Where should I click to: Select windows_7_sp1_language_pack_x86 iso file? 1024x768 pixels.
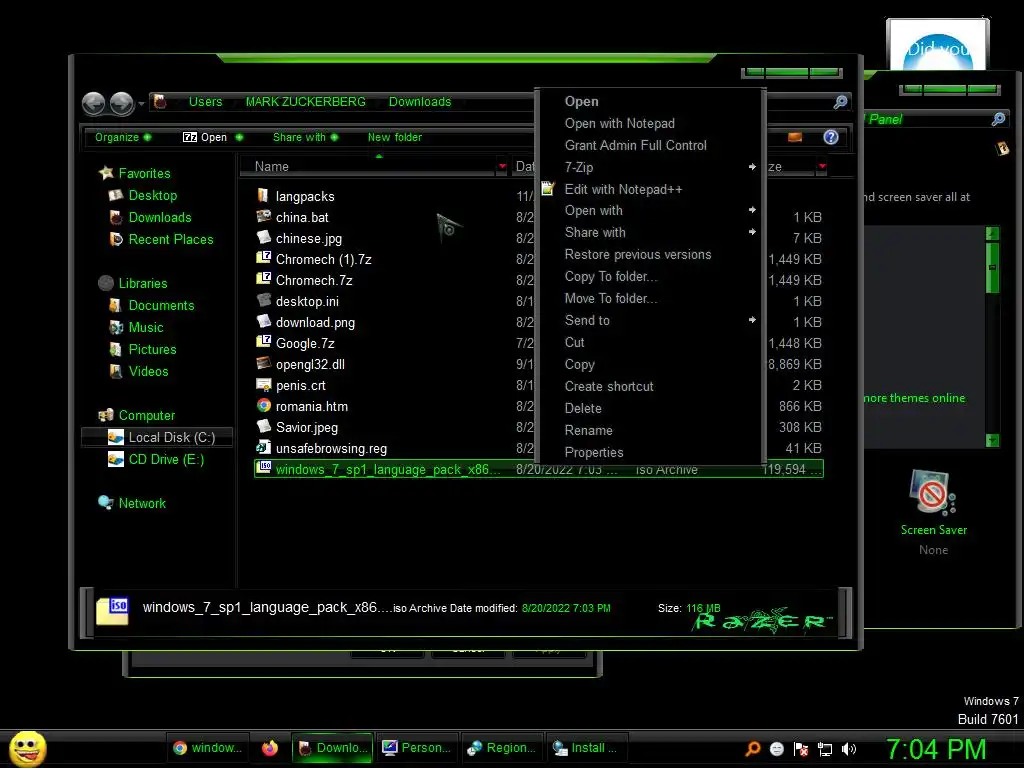538,469
